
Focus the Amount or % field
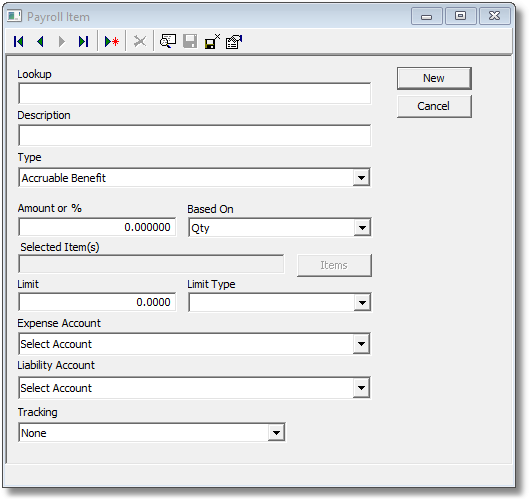pos(97,227)
